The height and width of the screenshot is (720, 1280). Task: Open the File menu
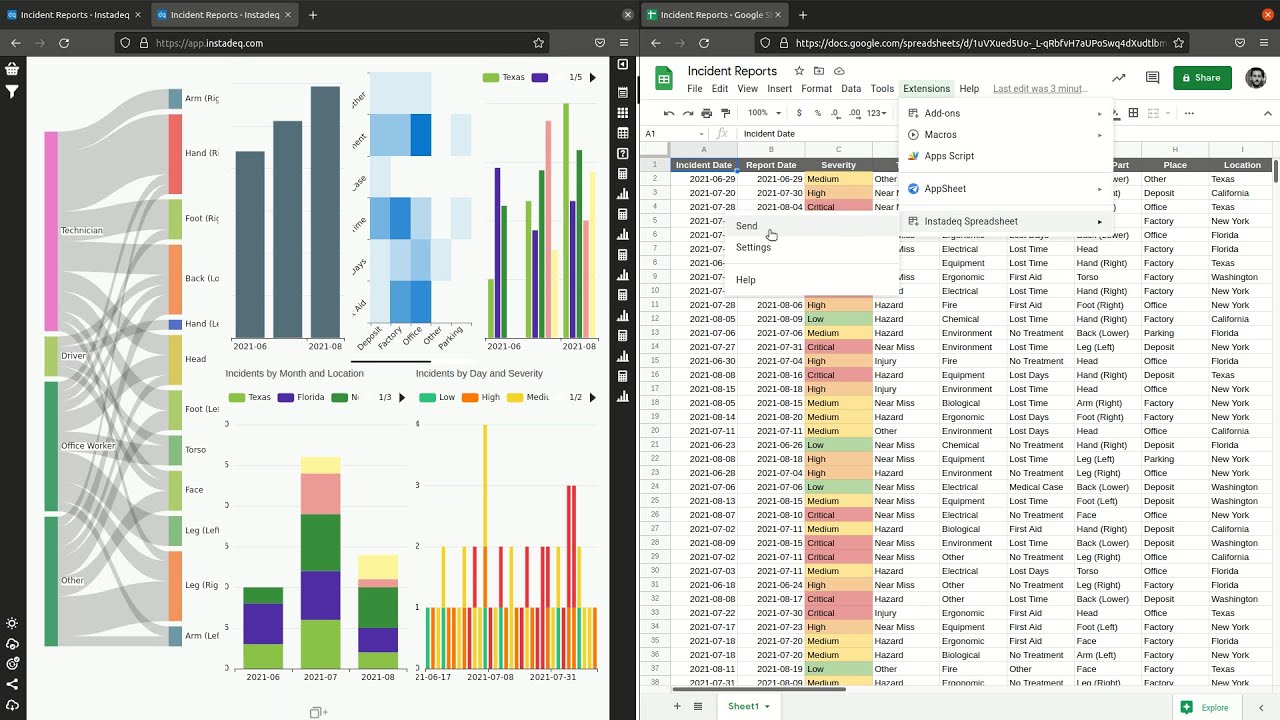tap(694, 88)
